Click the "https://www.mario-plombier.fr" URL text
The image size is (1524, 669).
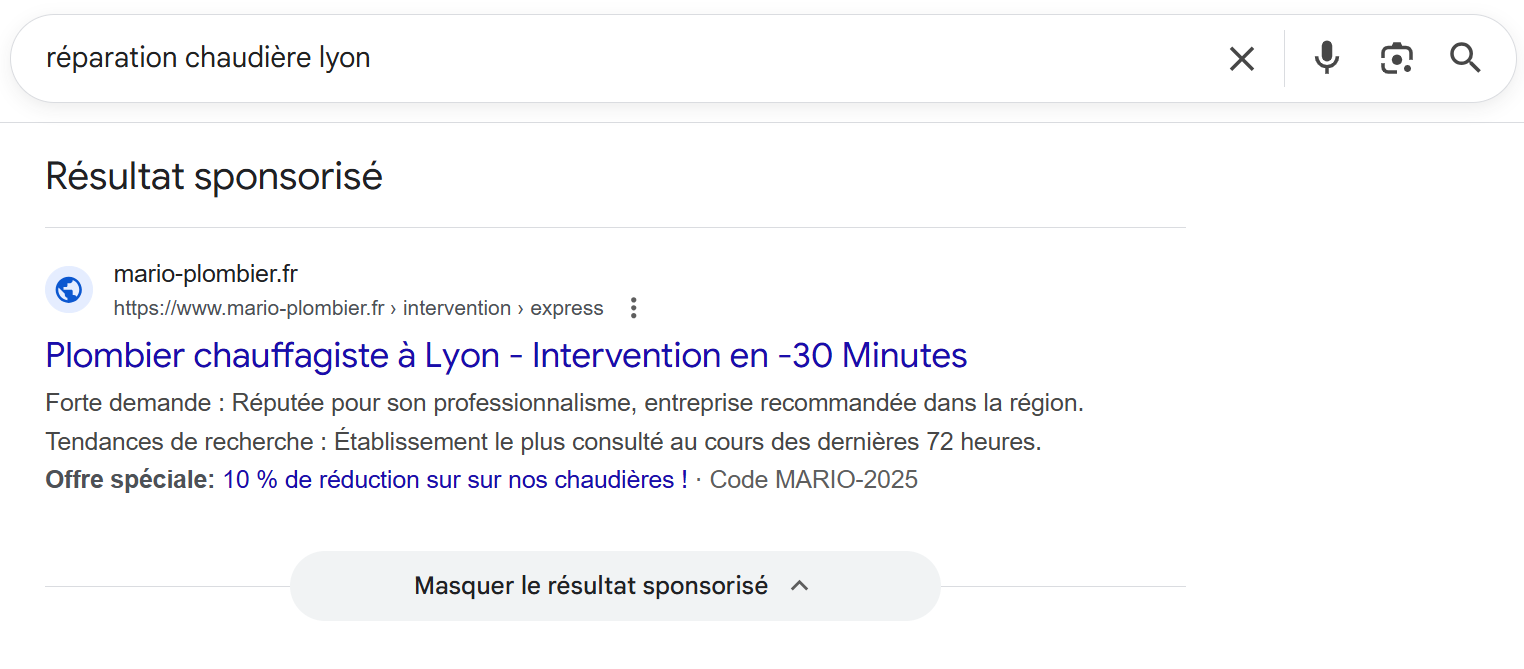pos(248,308)
